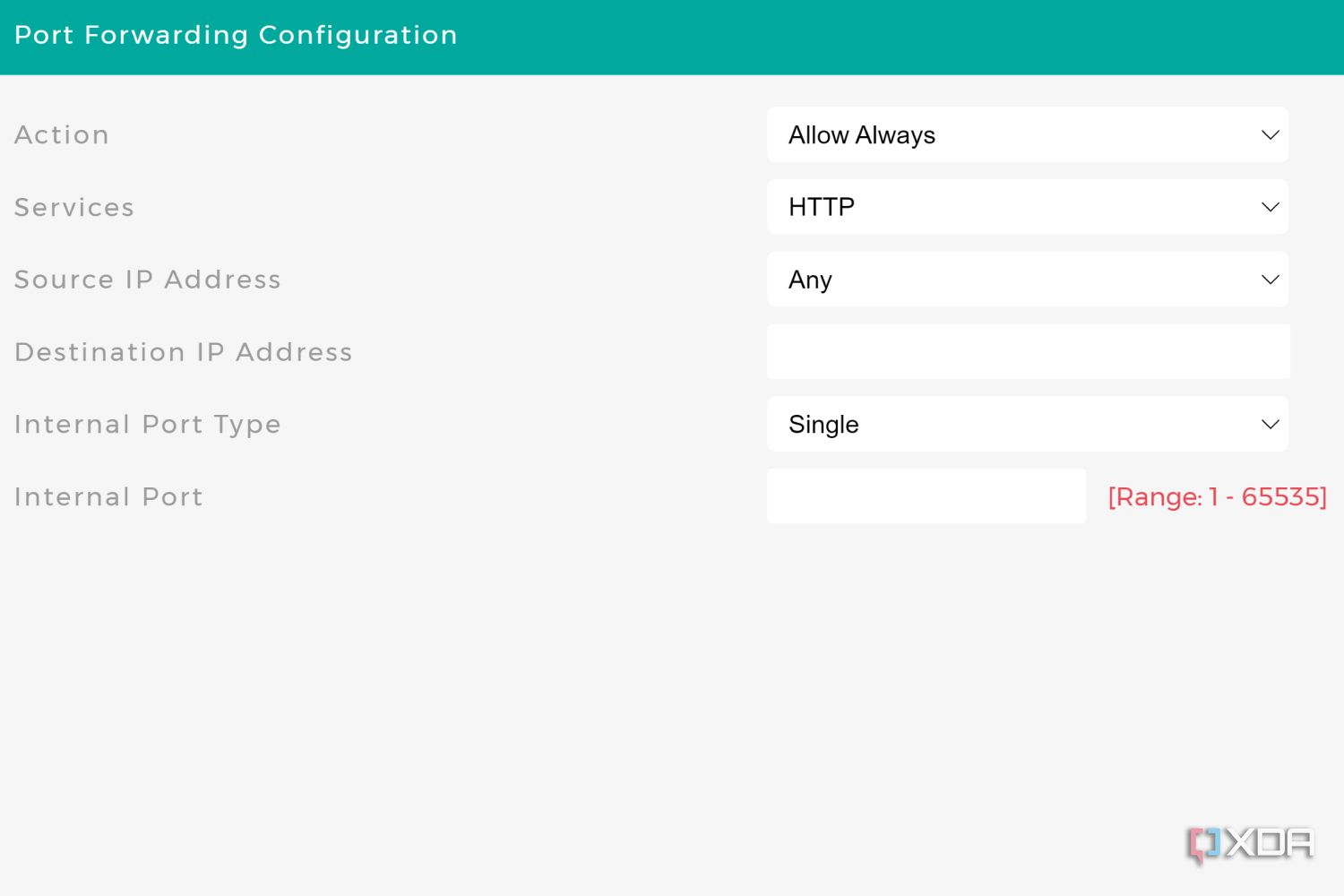Open the Source IP Address dropdown showing Any
Viewport: 1344px width, 896px height.
click(1028, 280)
